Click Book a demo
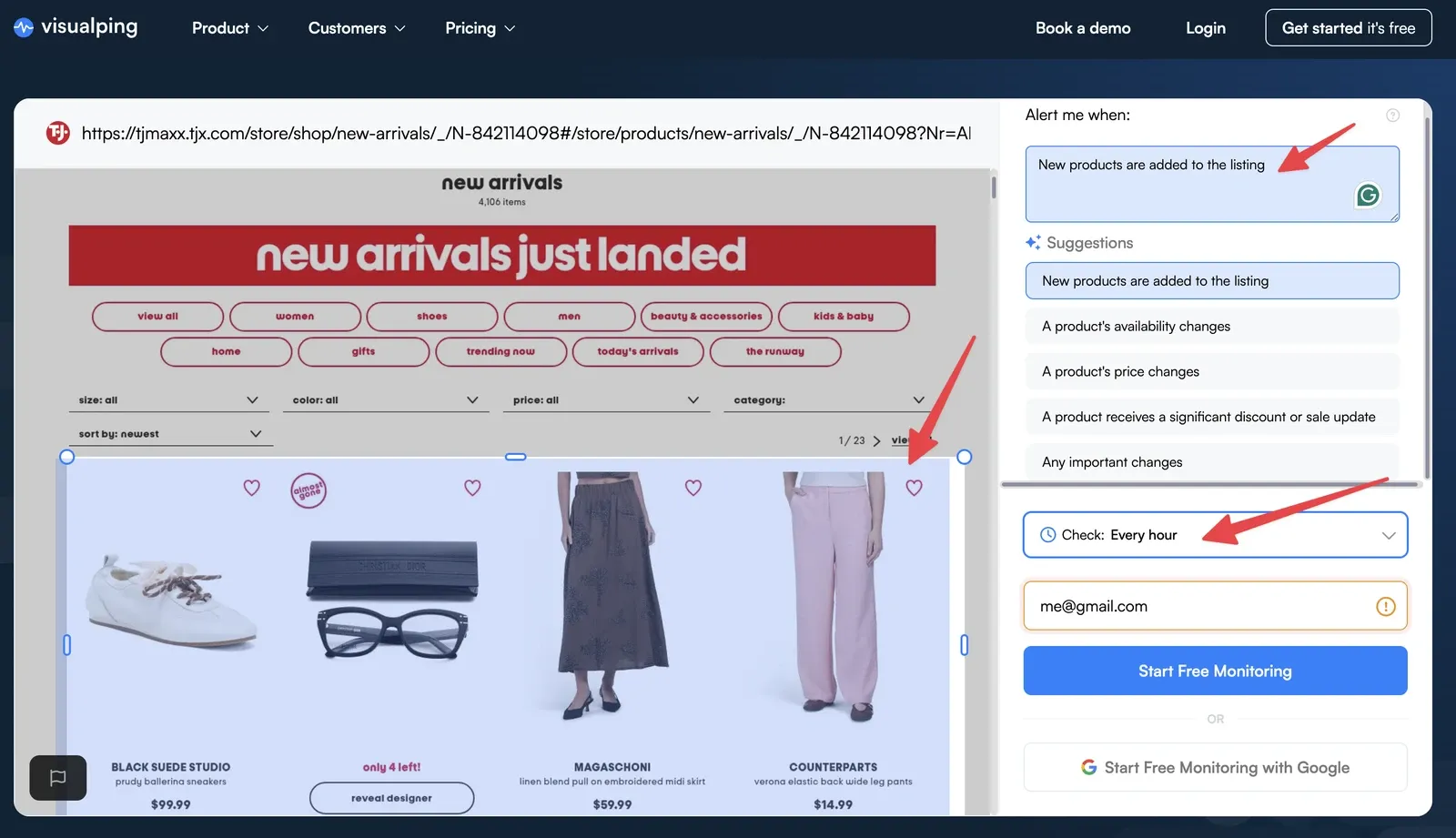The image size is (1456, 838). pos(1083,28)
